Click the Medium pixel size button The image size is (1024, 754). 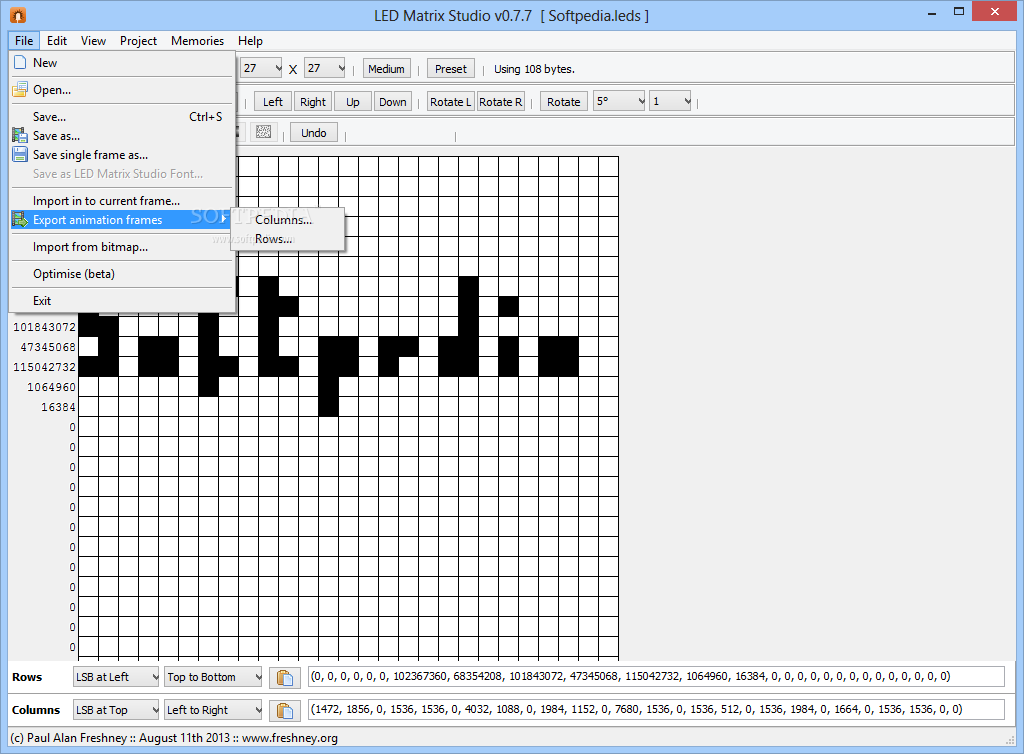pos(387,69)
